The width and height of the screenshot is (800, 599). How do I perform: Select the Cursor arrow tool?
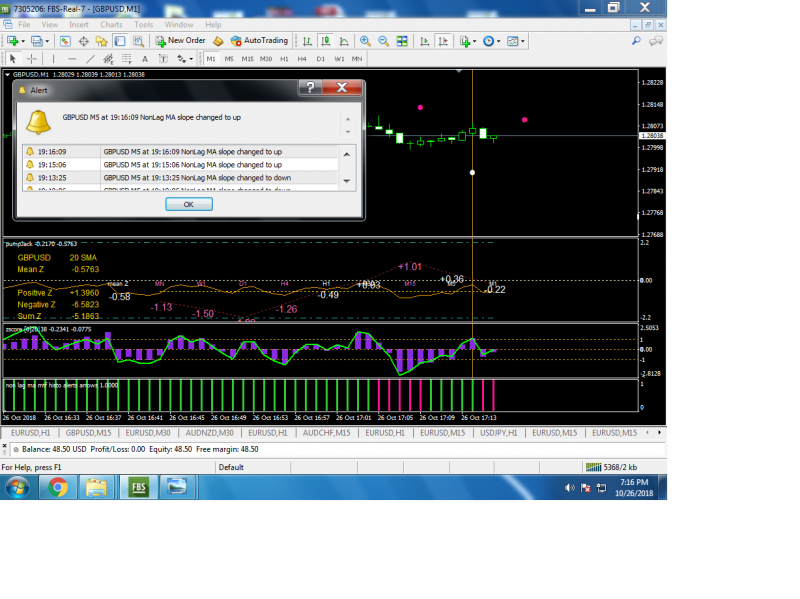pyautogui.click(x=13, y=59)
